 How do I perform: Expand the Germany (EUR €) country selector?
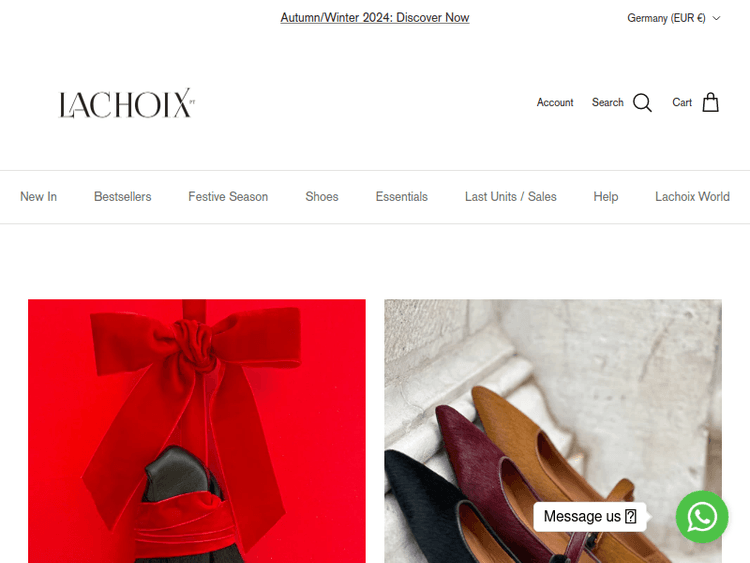pyautogui.click(x=673, y=18)
